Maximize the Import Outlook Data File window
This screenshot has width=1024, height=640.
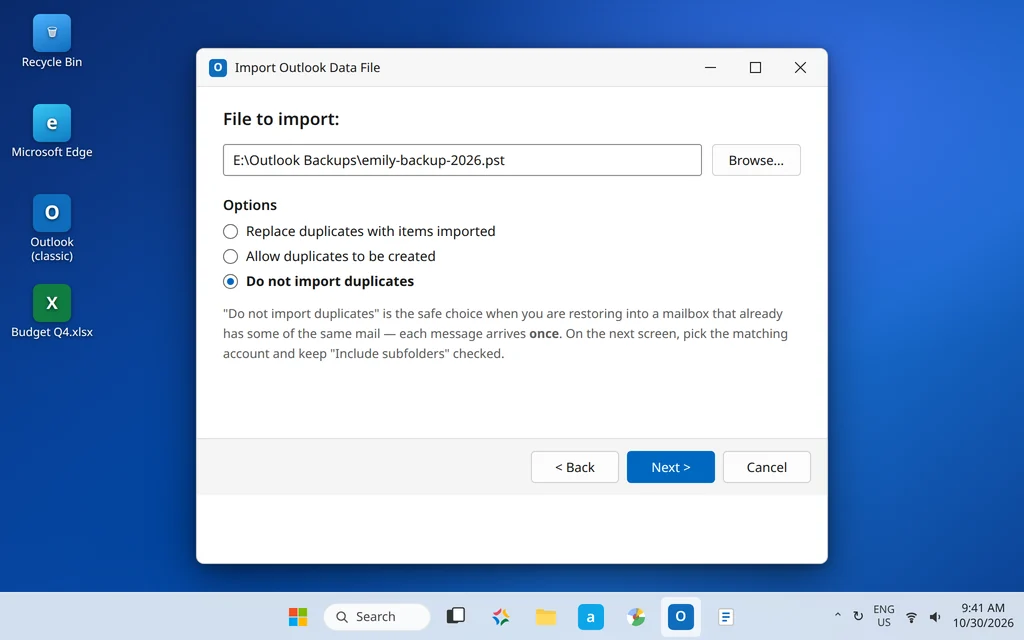tap(756, 67)
